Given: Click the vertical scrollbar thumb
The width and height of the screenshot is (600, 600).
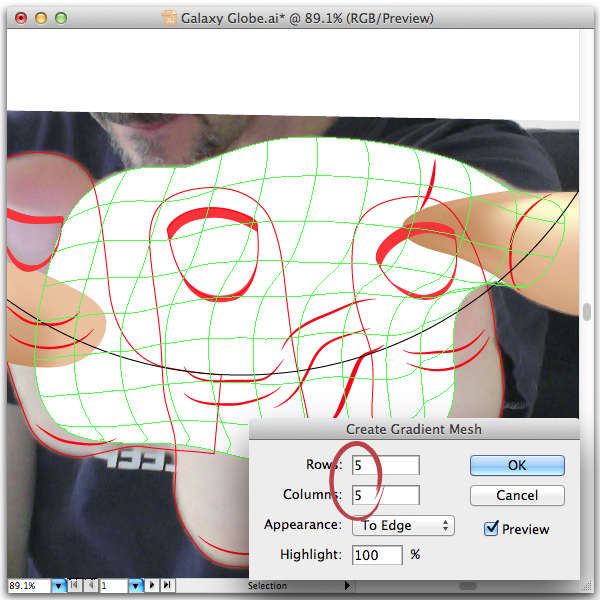Looking at the screenshot, I should pyautogui.click(x=587, y=312).
